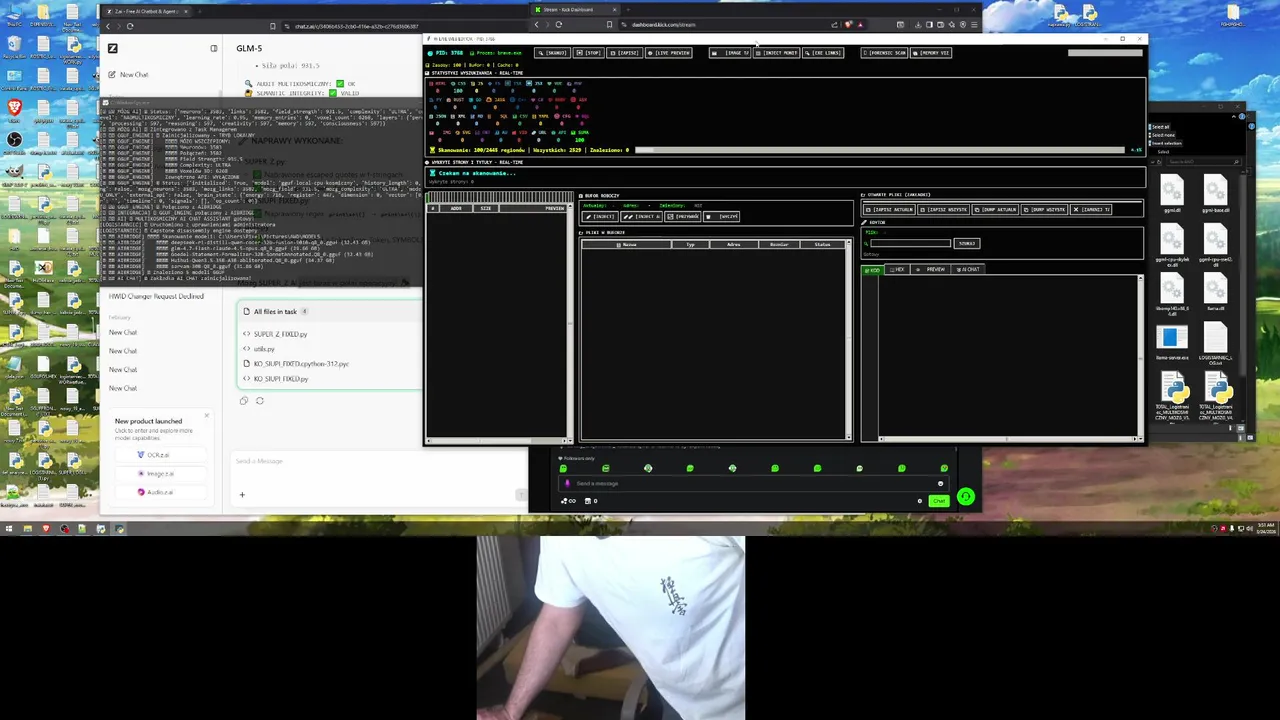Image resolution: width=1280 pixels, height=720 pixels.
Task: Click the scan progress bar
Action: tap(880, 150)
